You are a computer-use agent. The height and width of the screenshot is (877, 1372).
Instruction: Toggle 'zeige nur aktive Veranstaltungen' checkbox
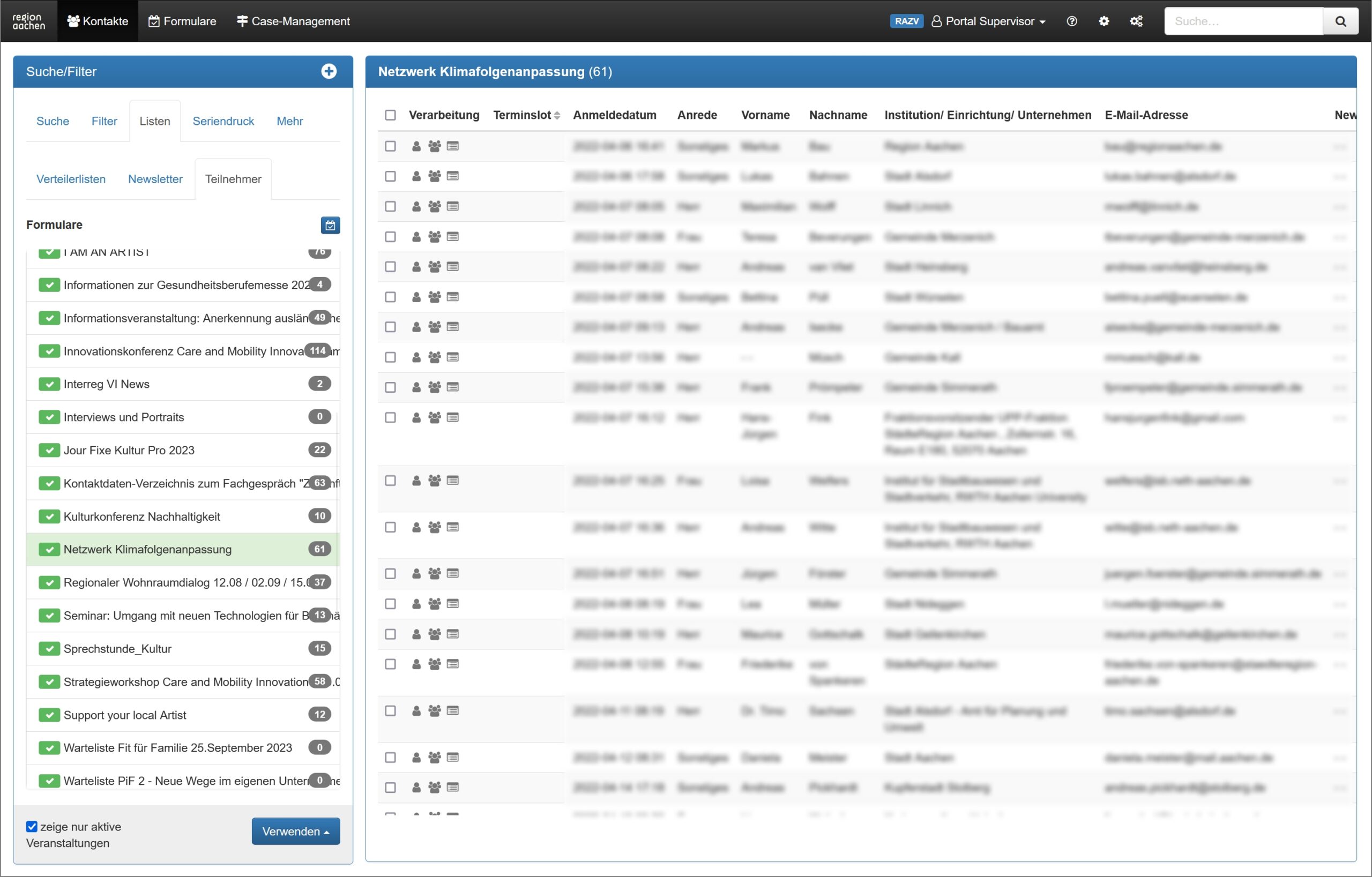click(32, 826)
